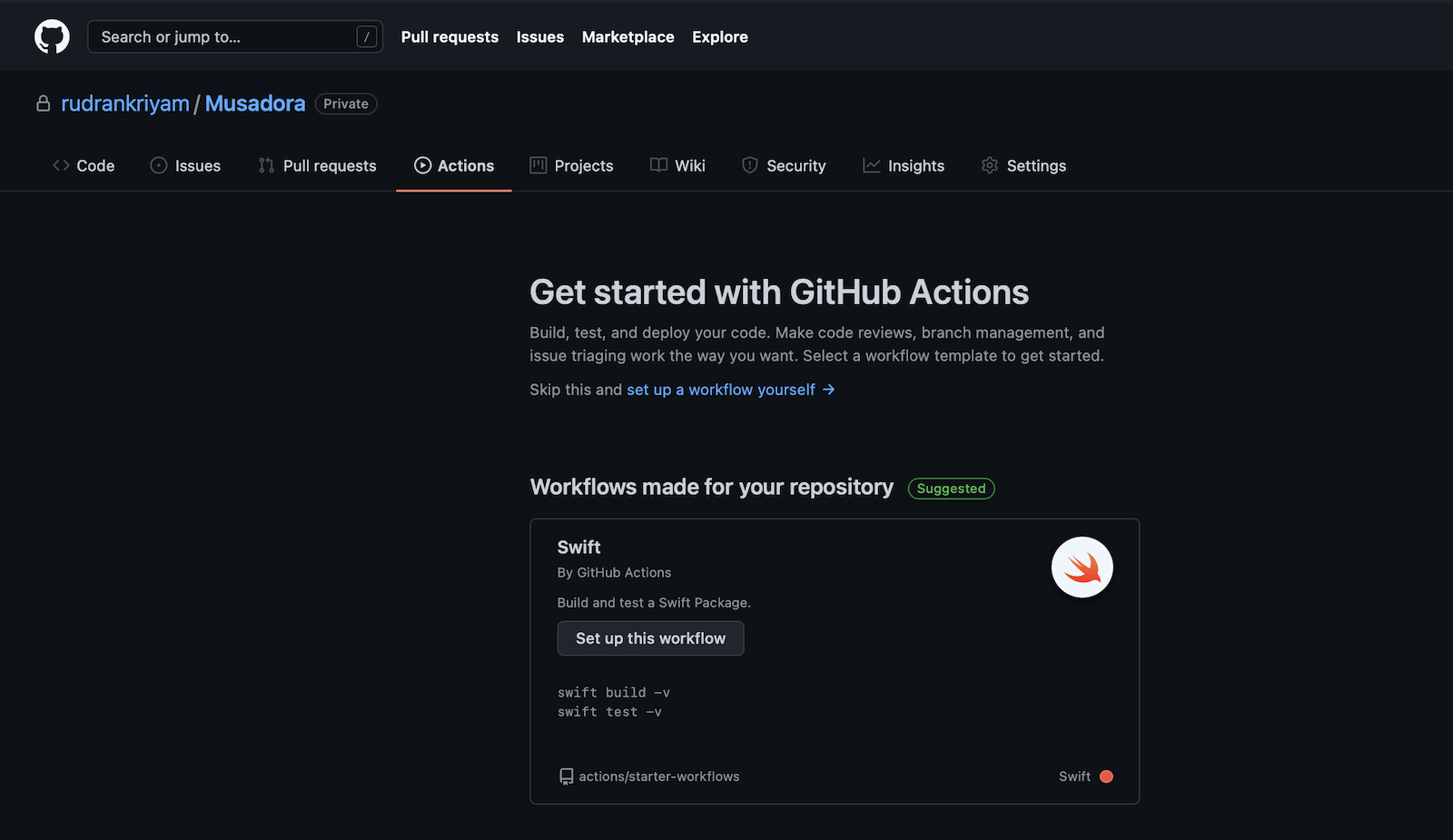
Task: Switch to the Insights tab
Action: point(904,165)
